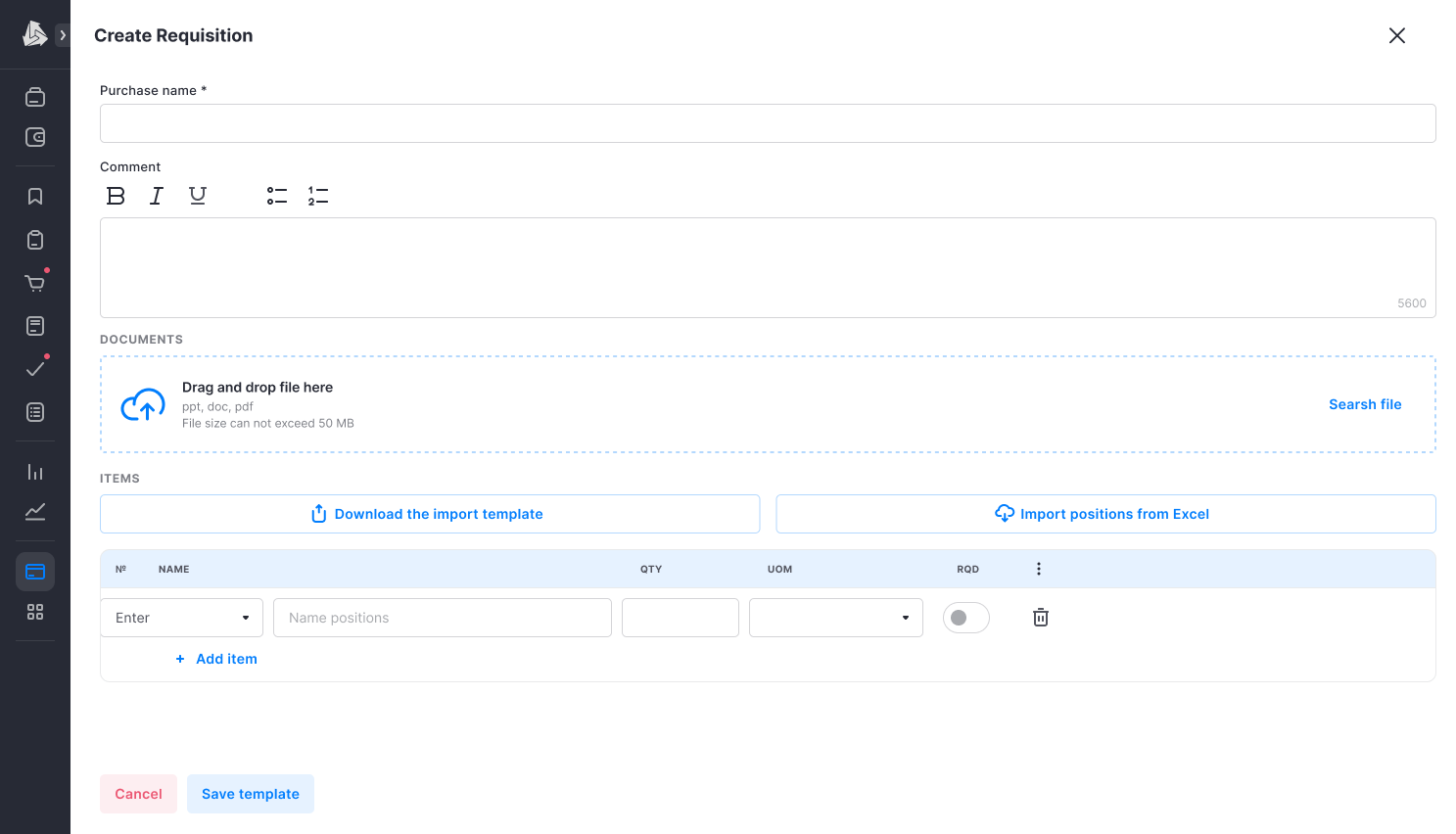Apply underline formatting to comment
The width and height of the screenshot is (1456, 834).
(x=198, y=196)
